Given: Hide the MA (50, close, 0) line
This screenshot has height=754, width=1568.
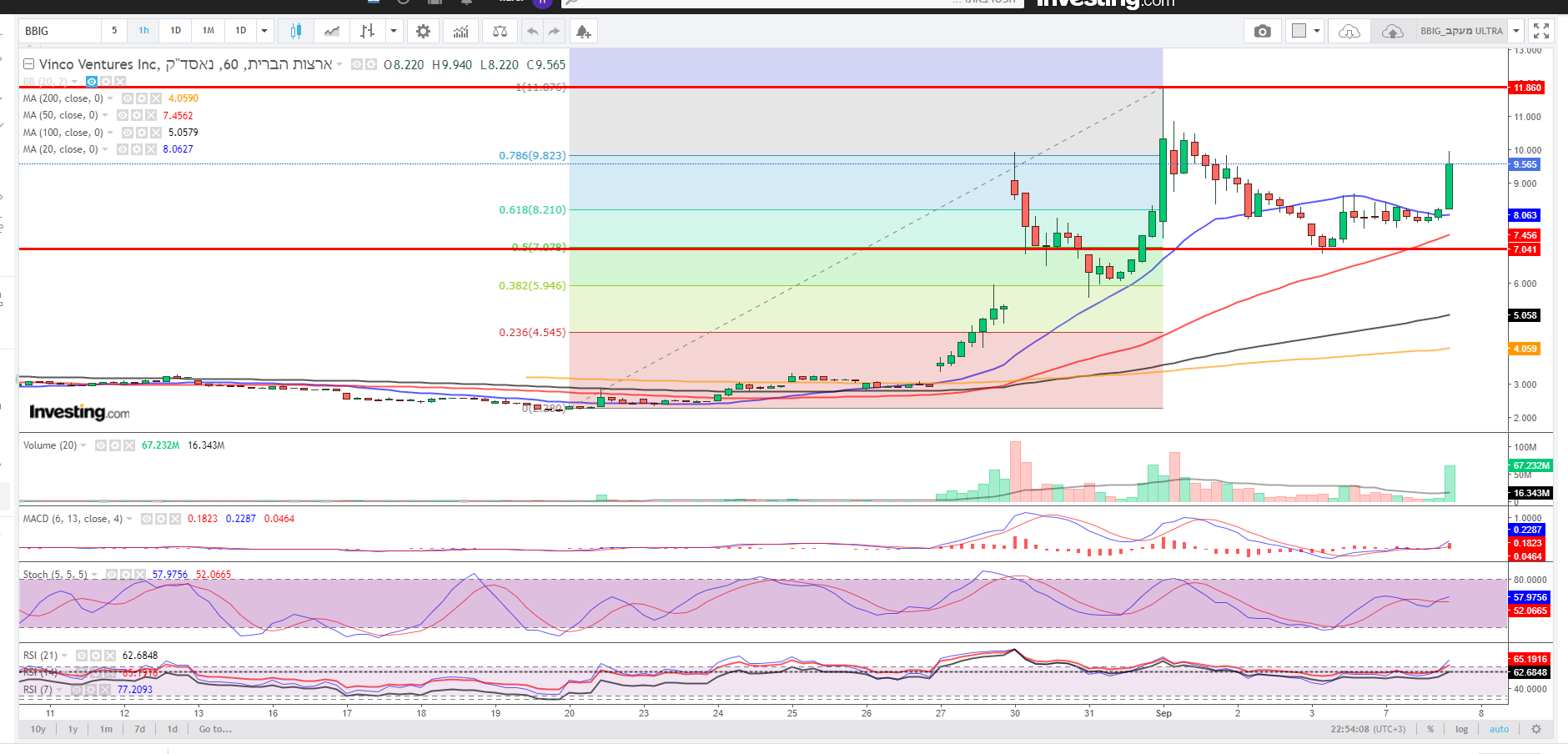Looking at the screenshot, I should coord(123,115).
